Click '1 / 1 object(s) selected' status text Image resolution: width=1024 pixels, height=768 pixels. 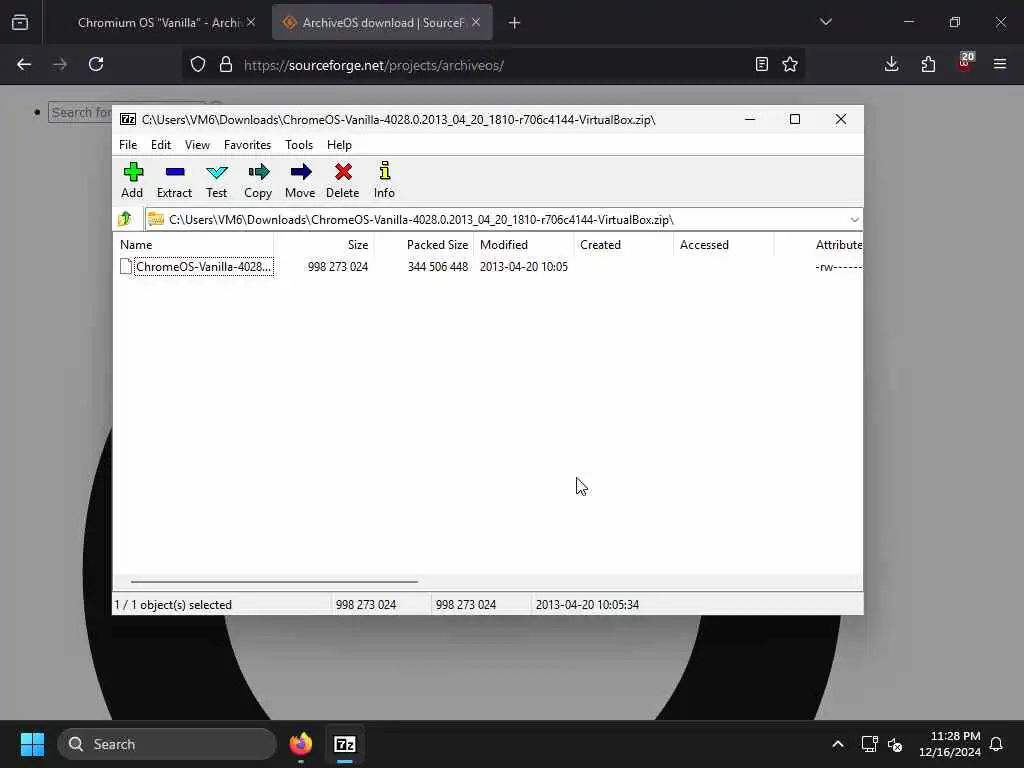click(173, 605)
